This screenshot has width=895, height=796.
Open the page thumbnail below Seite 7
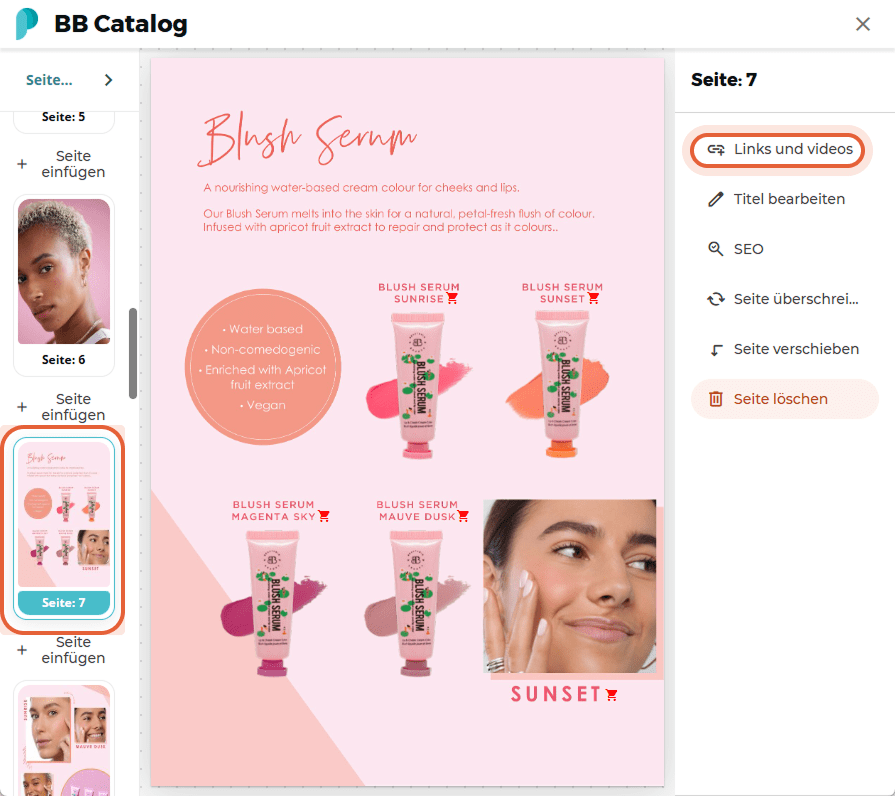pyautogui.click(x=64, y=738)
